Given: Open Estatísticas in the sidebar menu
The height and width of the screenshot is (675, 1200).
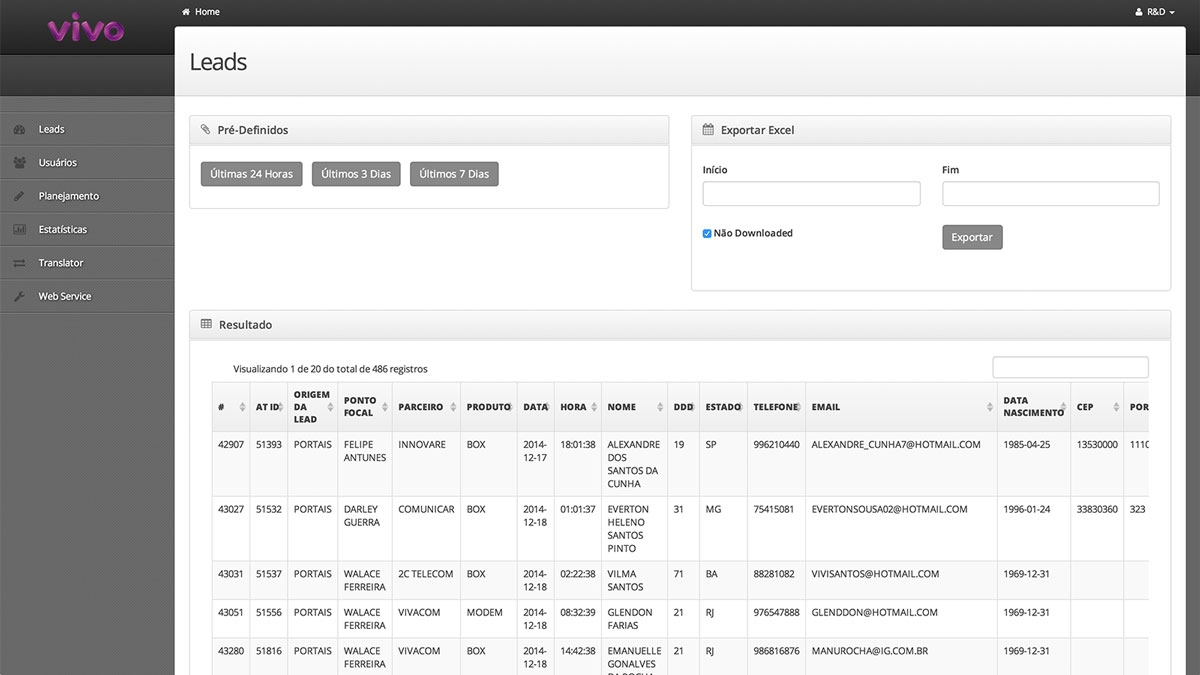Looking at the screenshot, I should (87, 229).
